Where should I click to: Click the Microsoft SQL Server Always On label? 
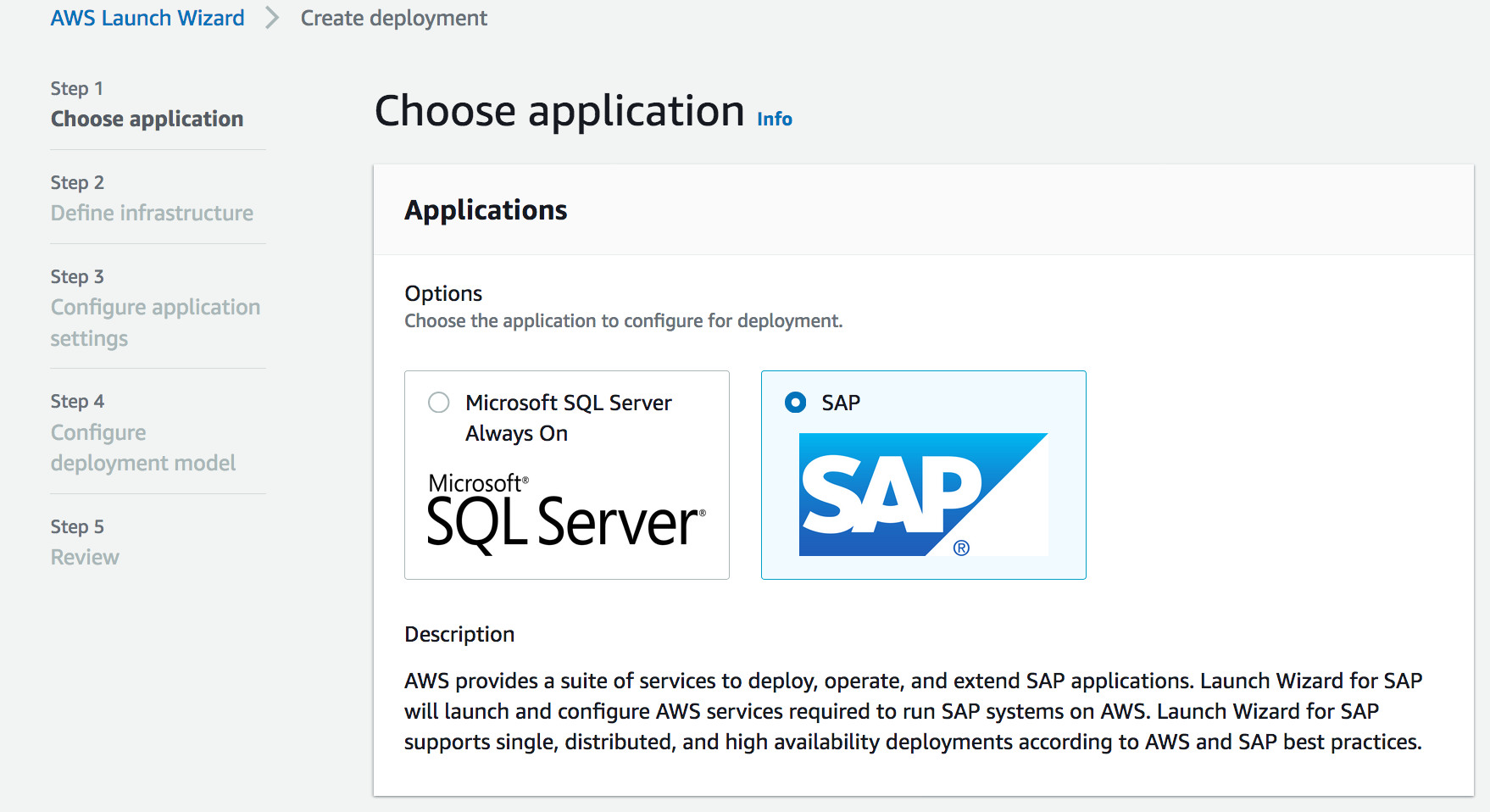click(568, 418)
